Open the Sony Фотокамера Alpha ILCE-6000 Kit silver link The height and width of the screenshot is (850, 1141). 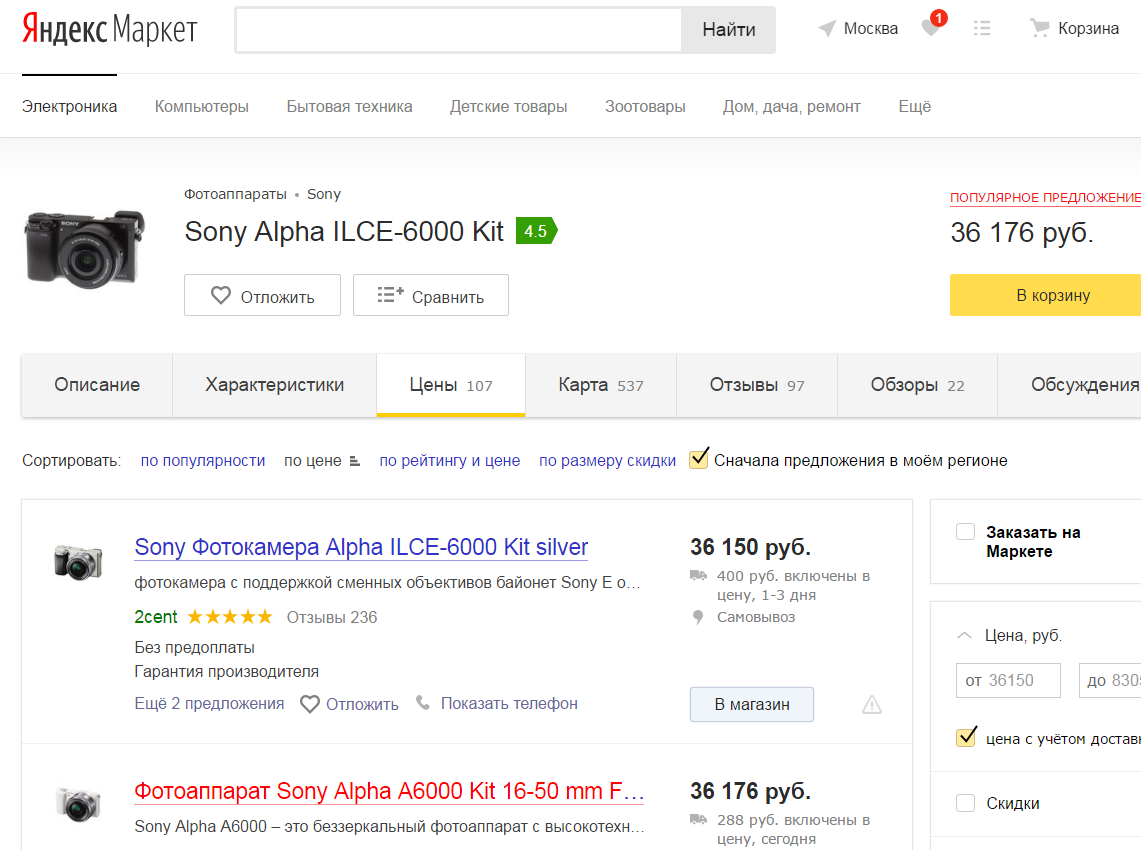(361, 547)
